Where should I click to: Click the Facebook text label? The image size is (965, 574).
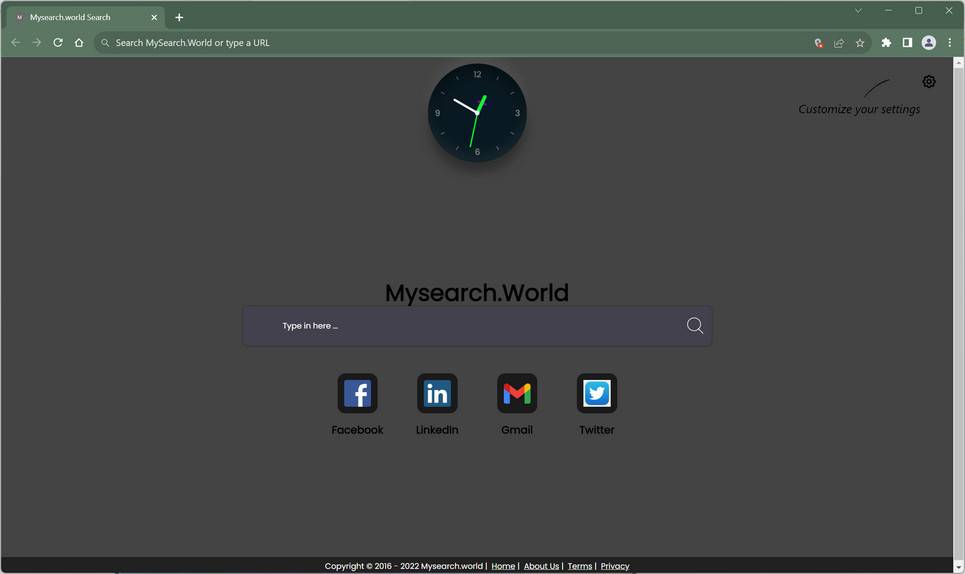click(357, 429)
